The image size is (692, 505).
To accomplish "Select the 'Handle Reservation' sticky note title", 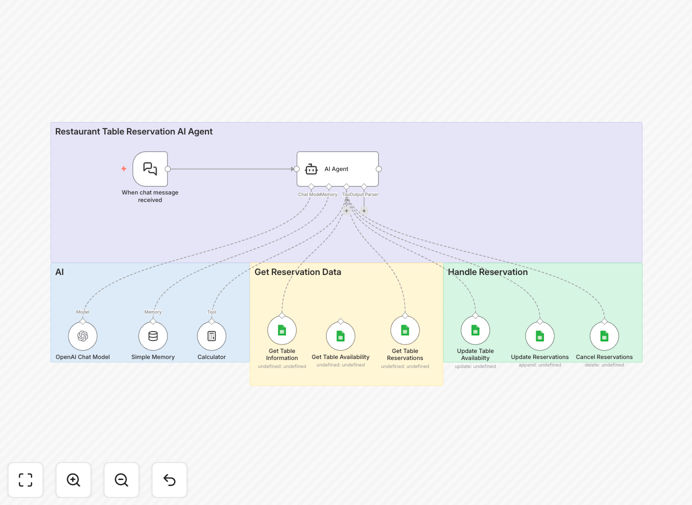I will [488, 272].
